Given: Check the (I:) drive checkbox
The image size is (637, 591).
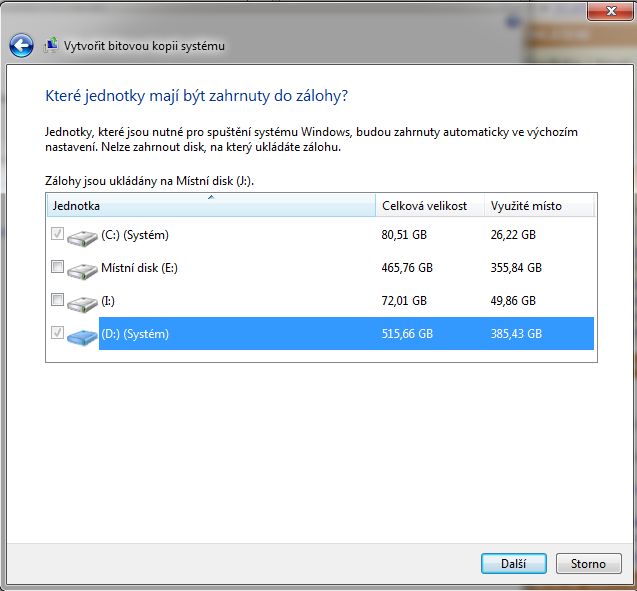Looking at the screenshot, I should click(x=57, y=300).
